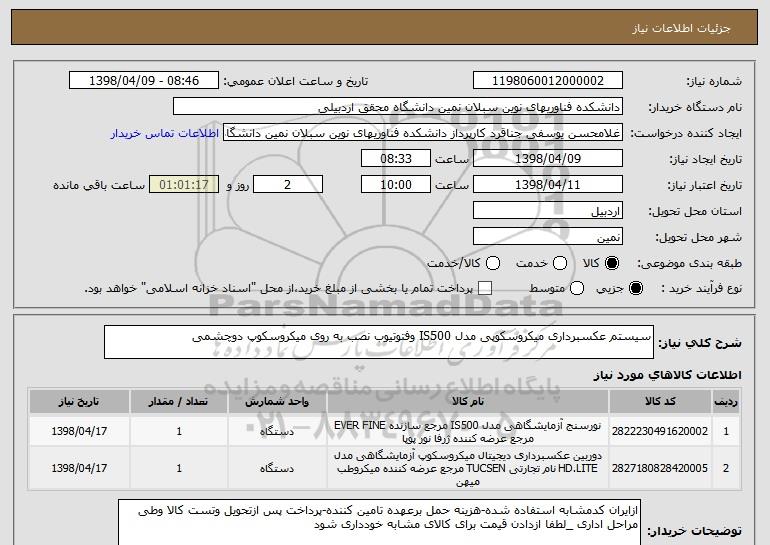Click the delivery province field اردبیل
The image size is (770, 545).
(548, 211)
